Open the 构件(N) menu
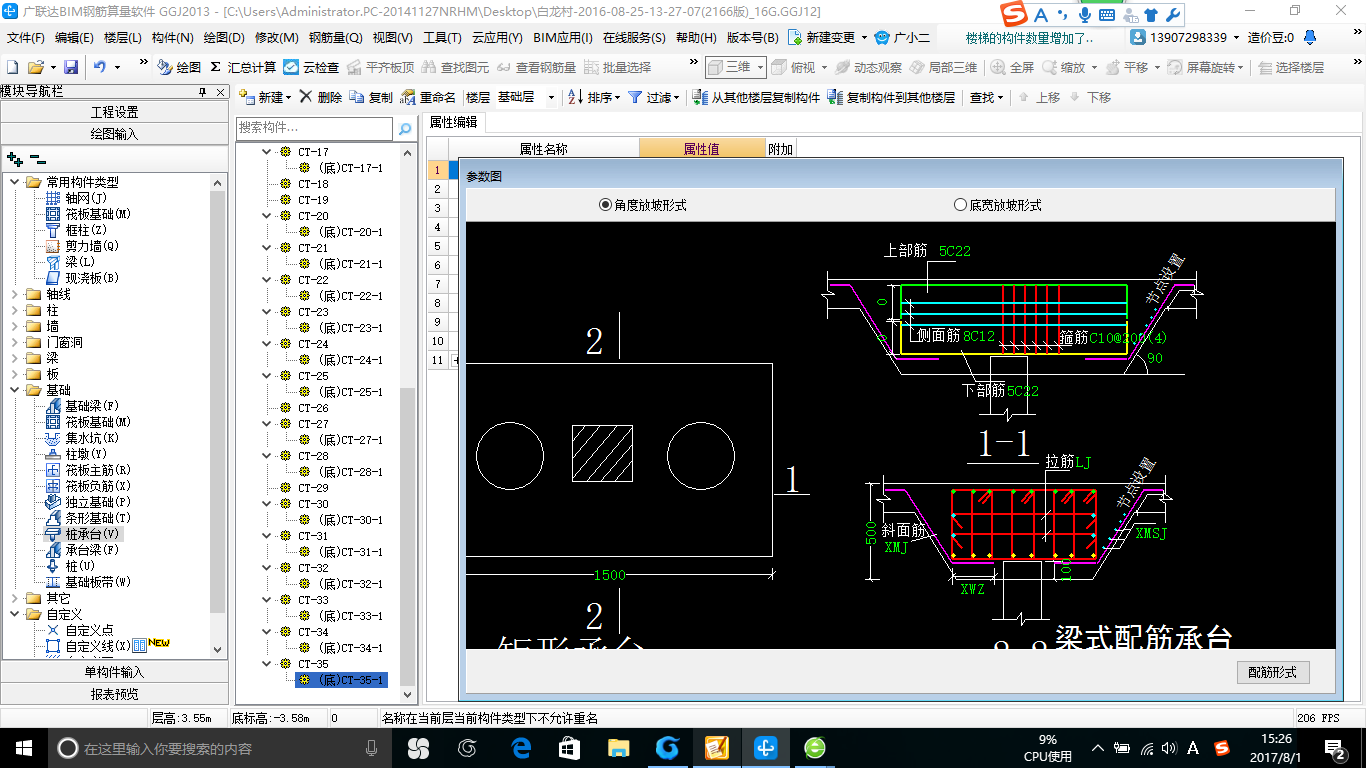1366x768 pixels. [172, 38]
